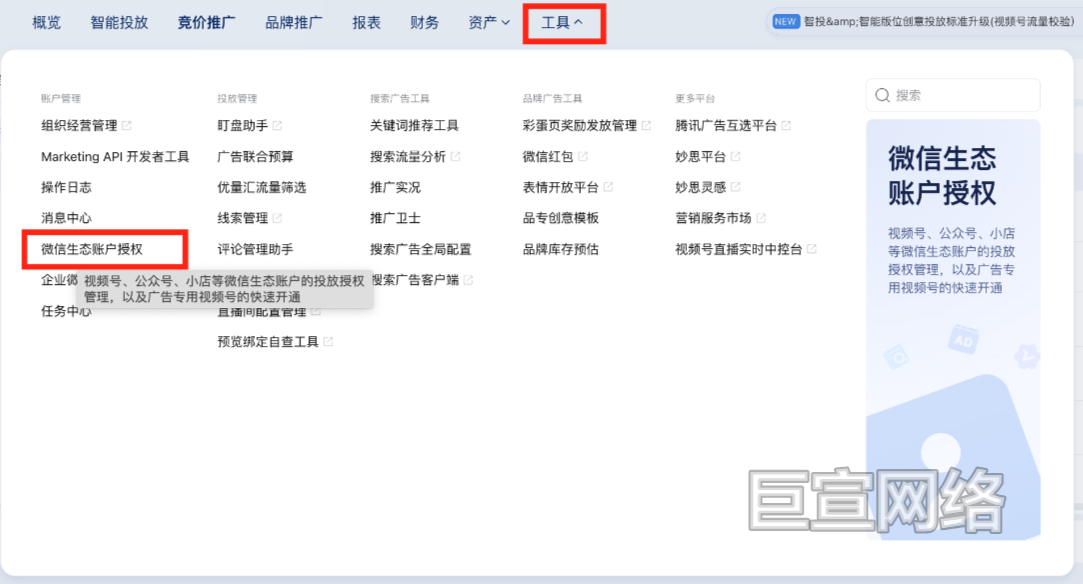Image resolution: width=1083 pixels, height=584 pixels.
Task: Click external-link icon beside 妙思平台
Action: [x=735, y=157]
